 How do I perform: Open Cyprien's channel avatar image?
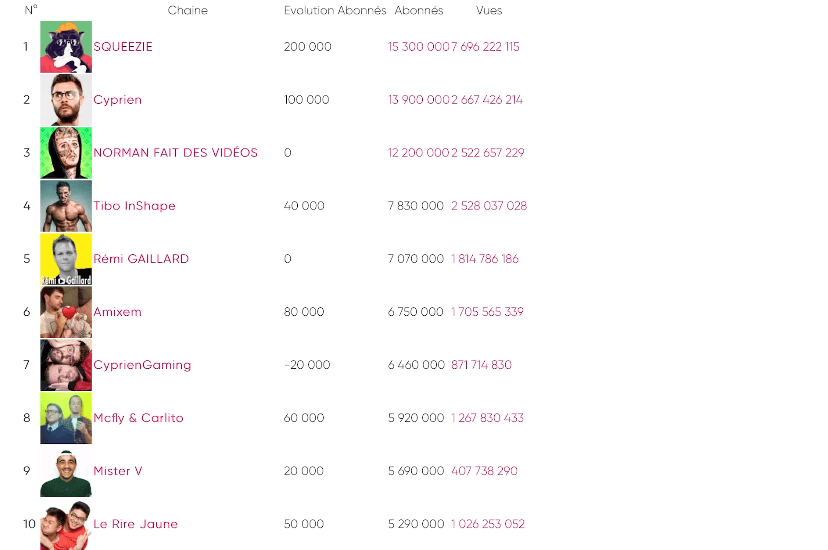66,100
